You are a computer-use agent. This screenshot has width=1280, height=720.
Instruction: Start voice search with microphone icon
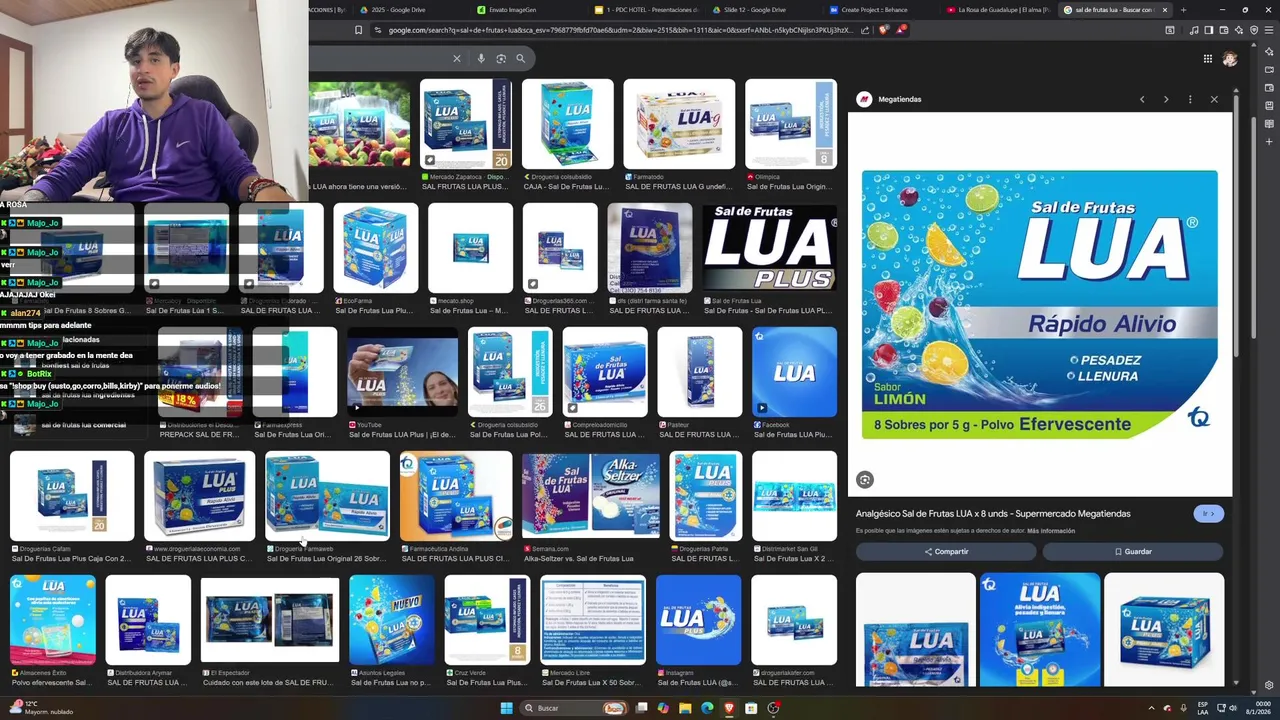pos(481,59)
